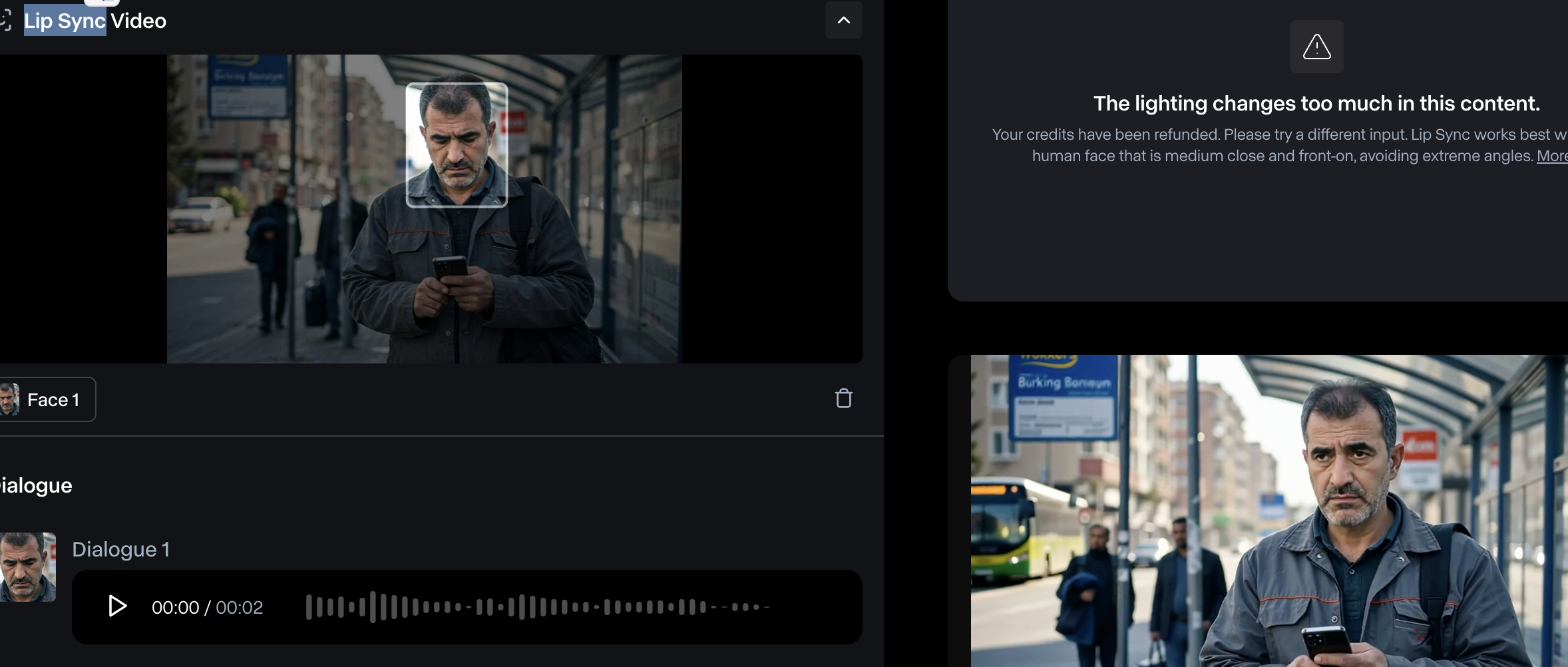Click the credits refunded message text
Screen dimensions: 1568x667
tap(1280, 145)
